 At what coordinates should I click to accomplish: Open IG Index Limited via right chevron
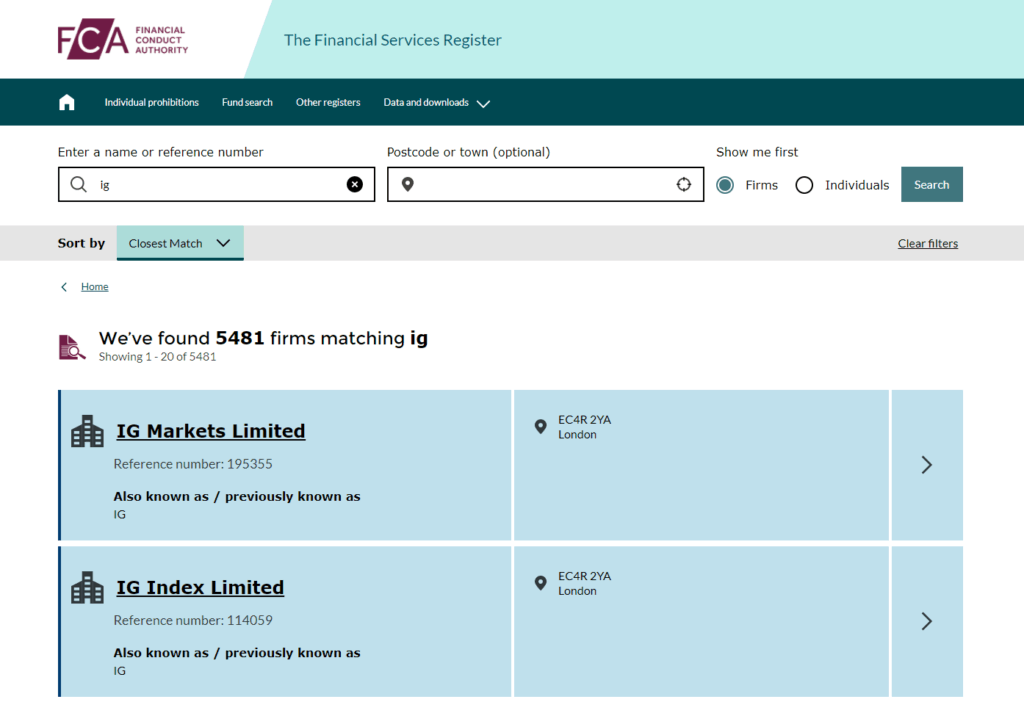coord(927,621)
